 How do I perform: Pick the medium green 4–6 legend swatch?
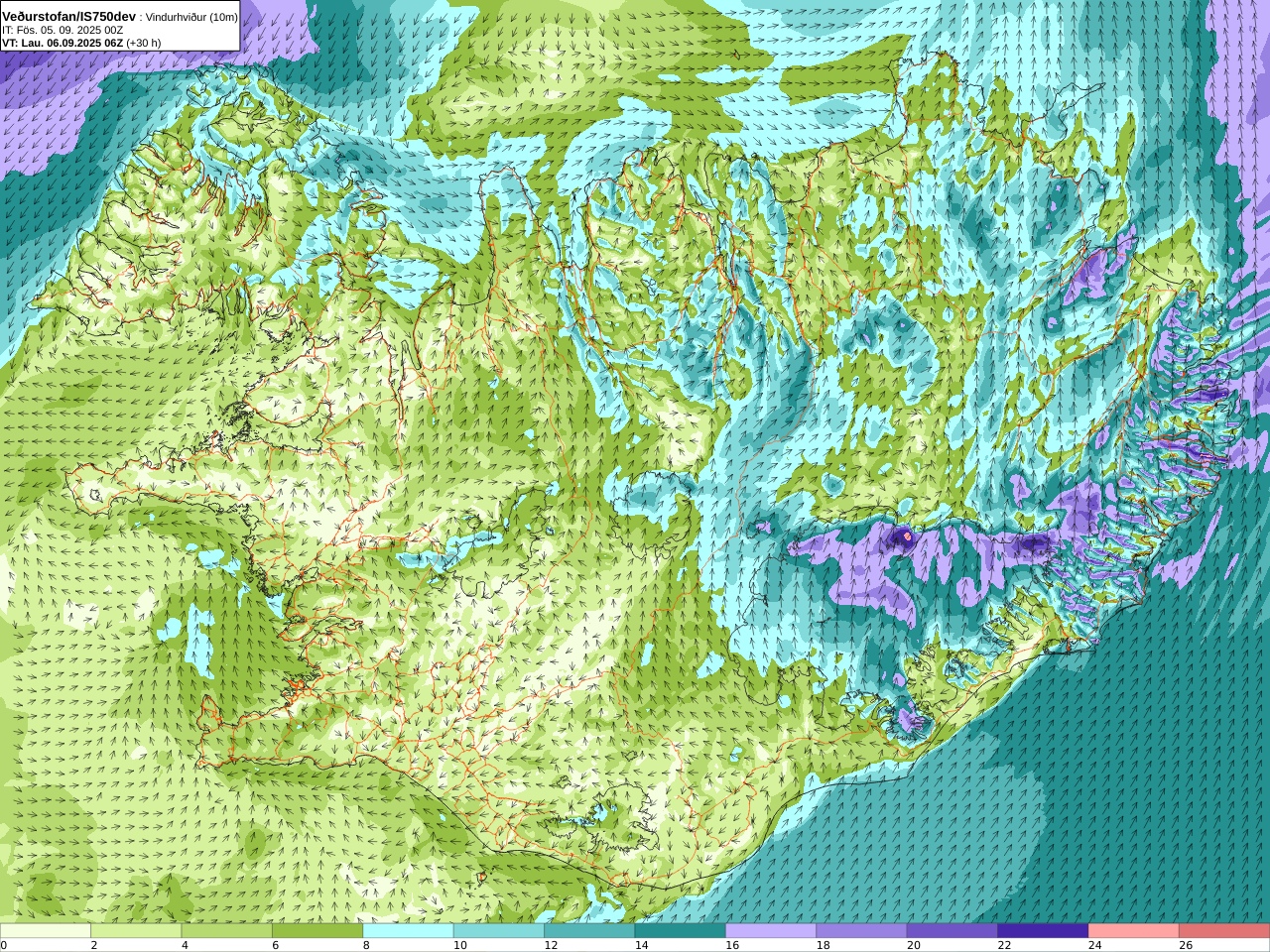tap(227, 931)
